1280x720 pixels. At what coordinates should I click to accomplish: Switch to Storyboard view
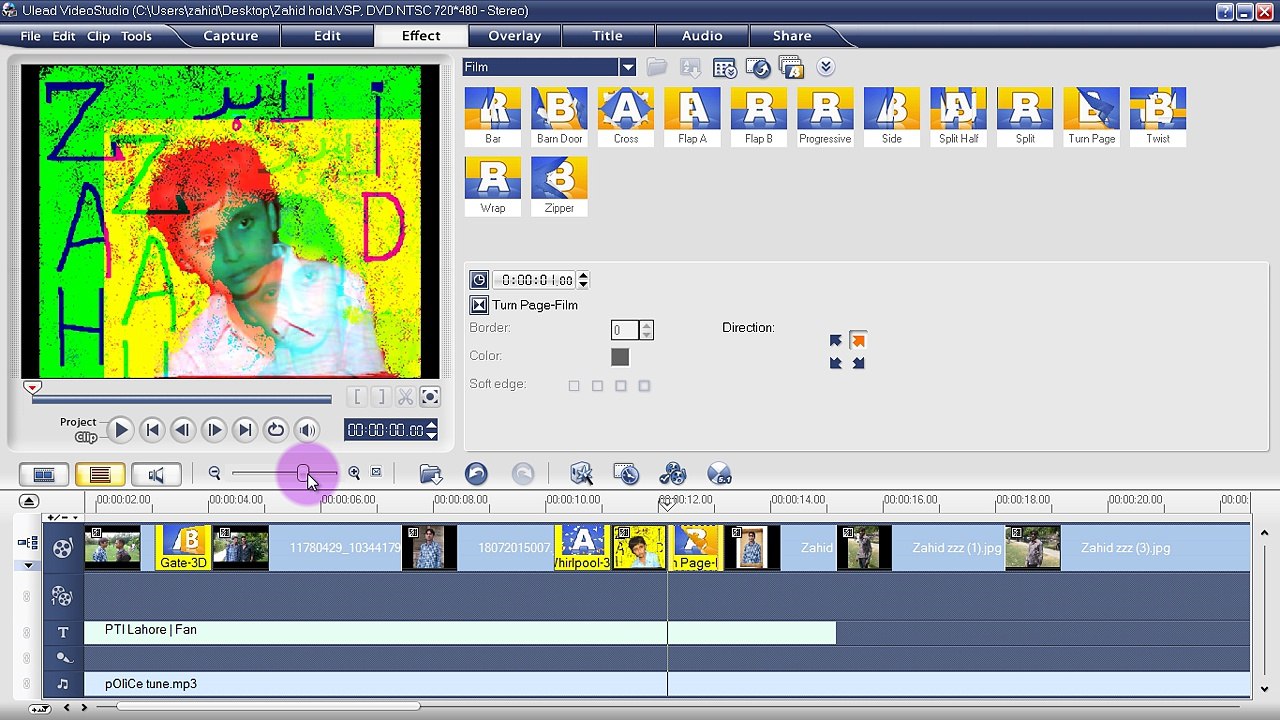[x=44, y=475]
